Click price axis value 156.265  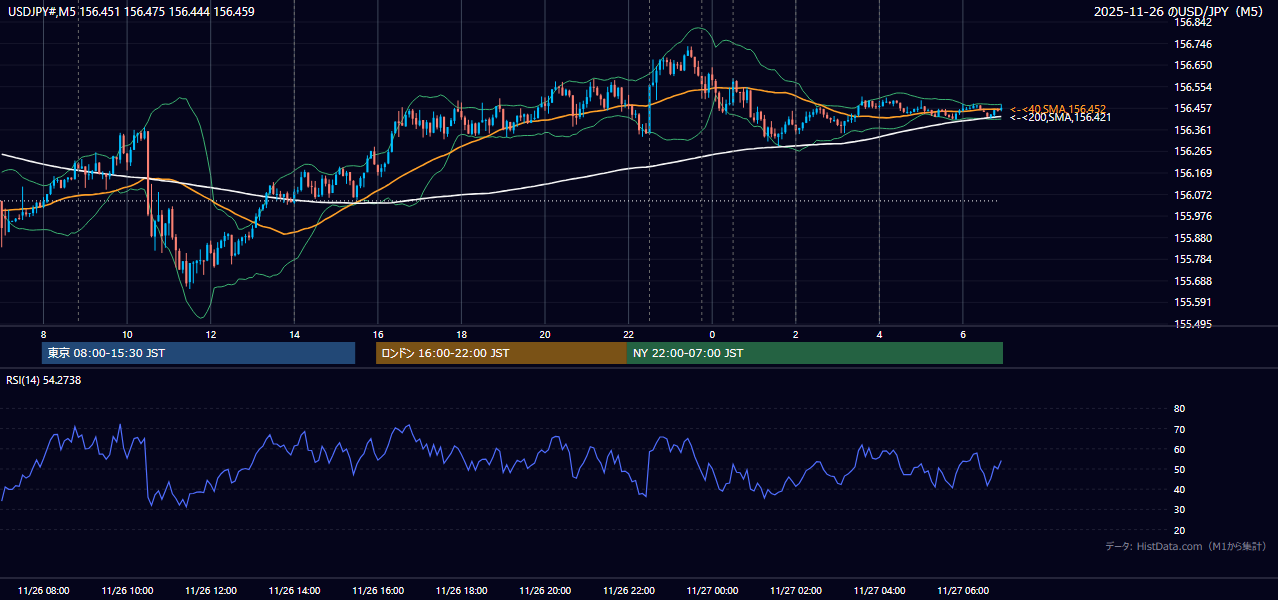pos(1193,152)
